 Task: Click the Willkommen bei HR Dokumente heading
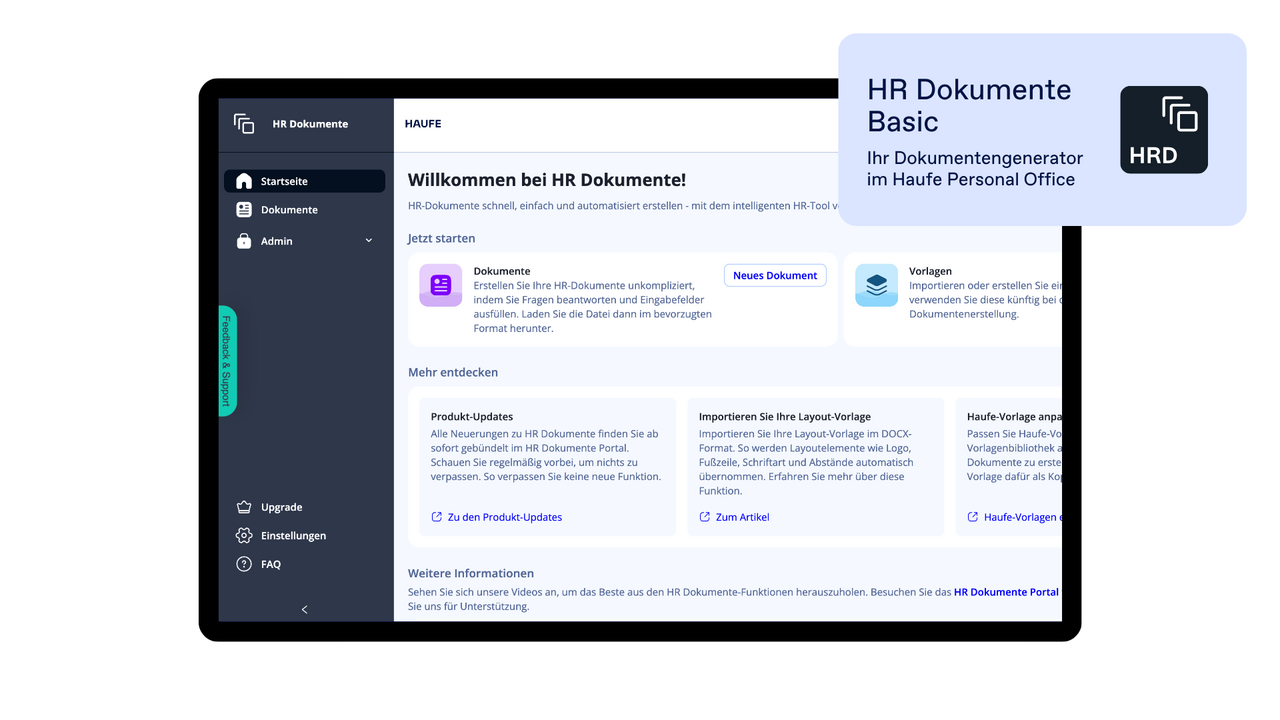click(547, 180)
